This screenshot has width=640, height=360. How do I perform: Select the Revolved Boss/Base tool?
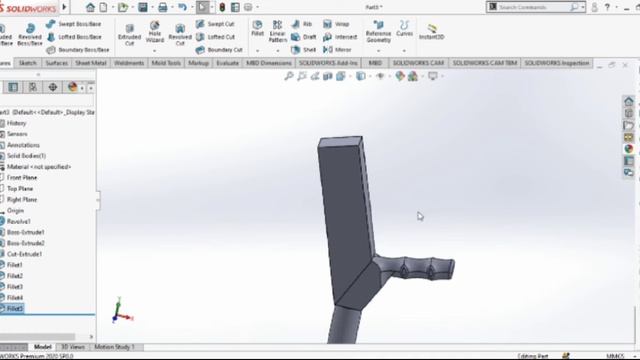(30, 34)
